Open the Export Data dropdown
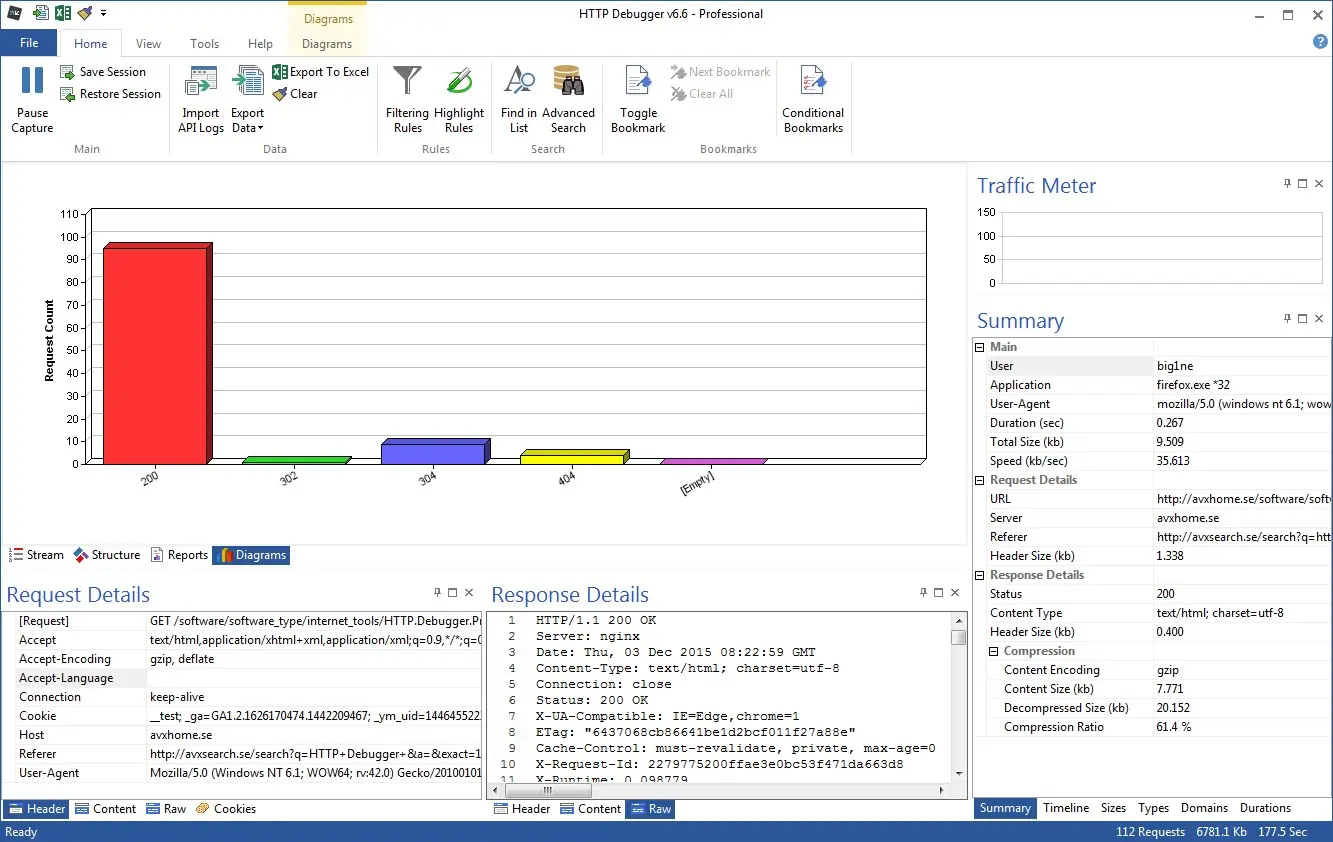 [247, 120]
